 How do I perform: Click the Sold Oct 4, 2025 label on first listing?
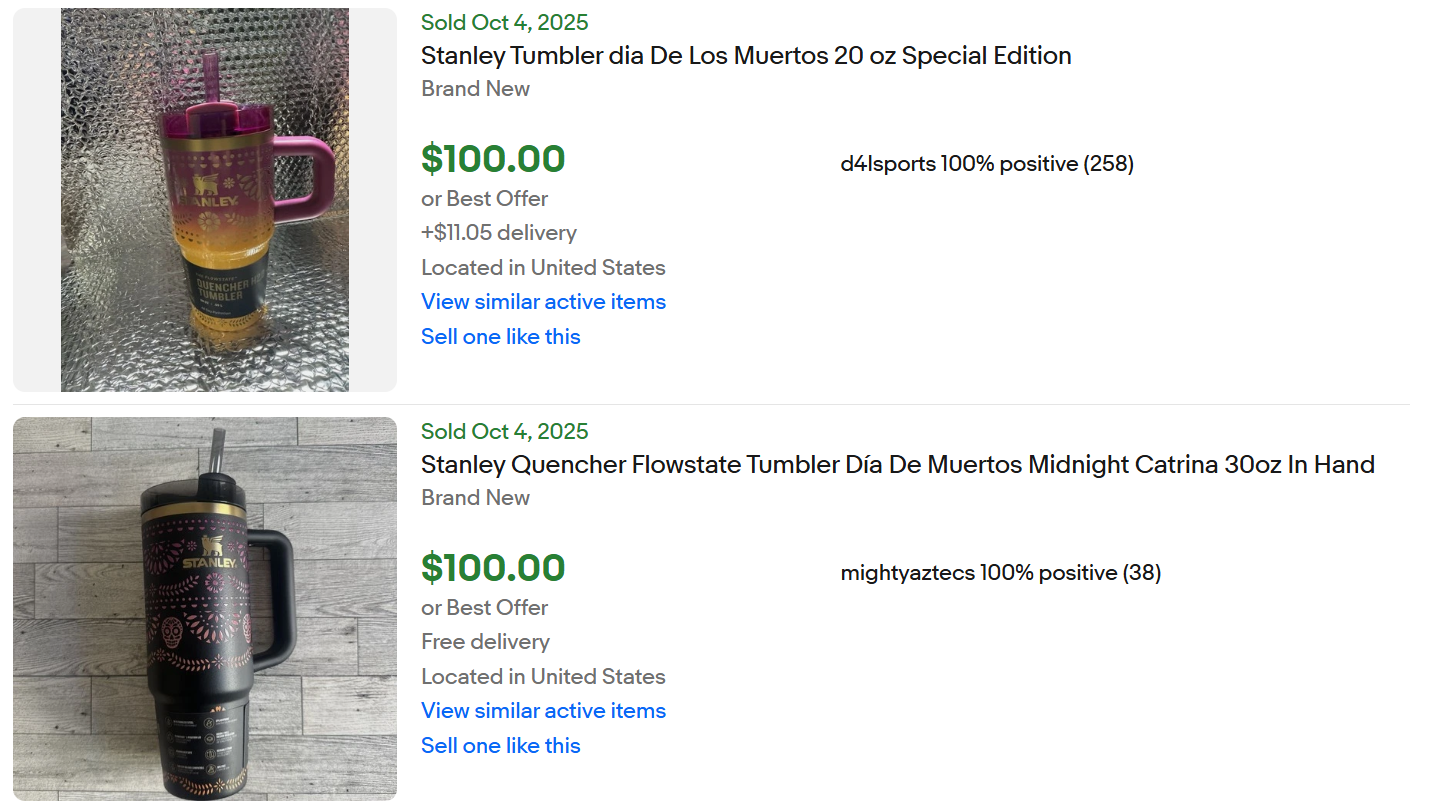tap(504, 23)
